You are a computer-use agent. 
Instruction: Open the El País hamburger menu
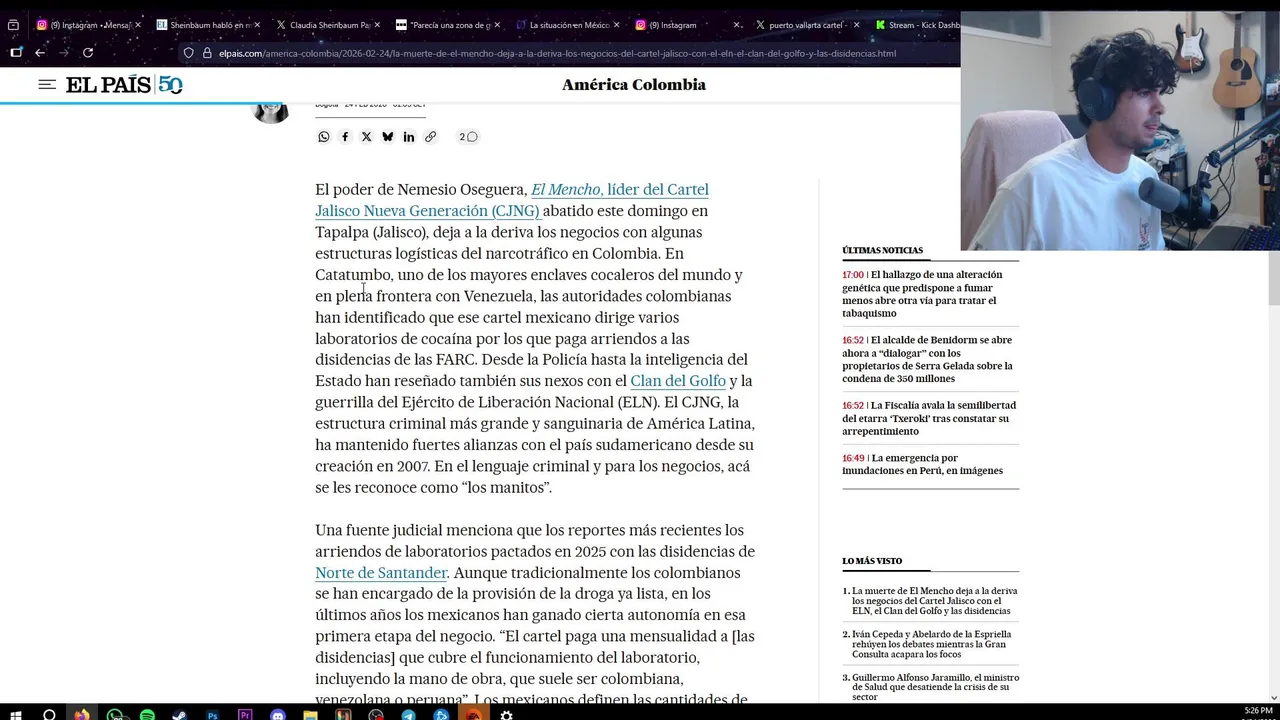tap(47, 85)
